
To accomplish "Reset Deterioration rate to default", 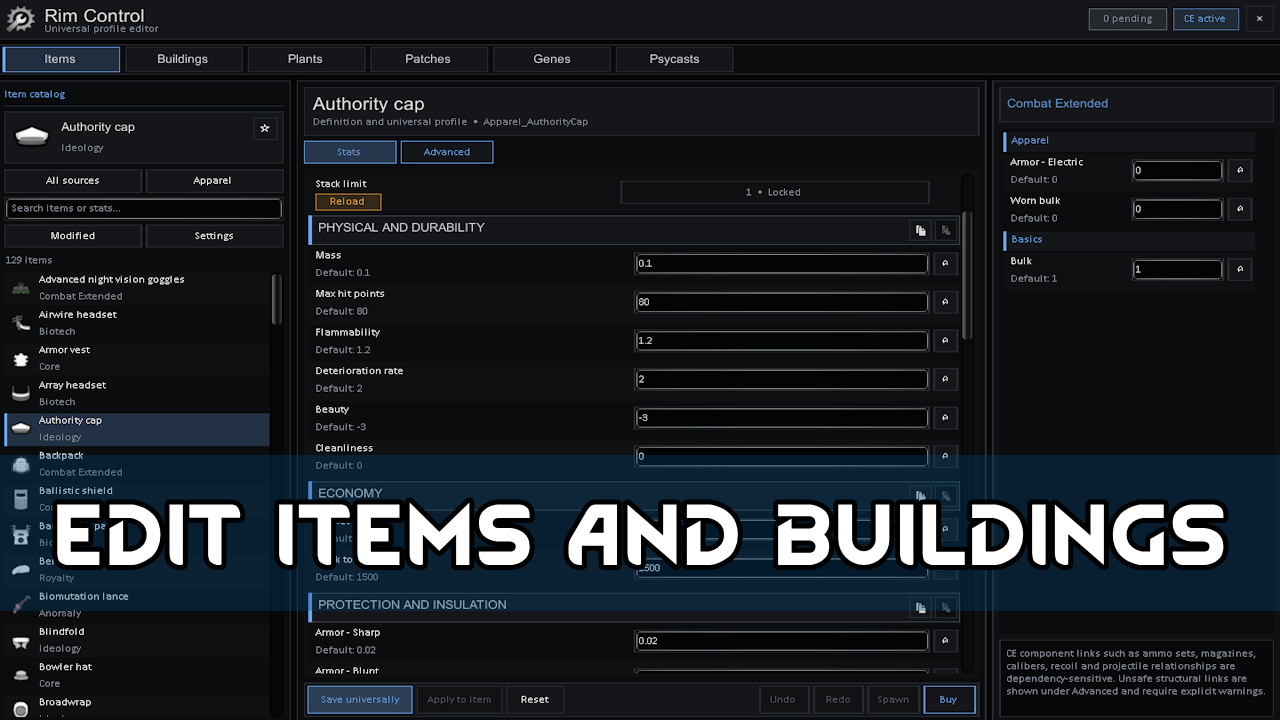I will point(945,379).
